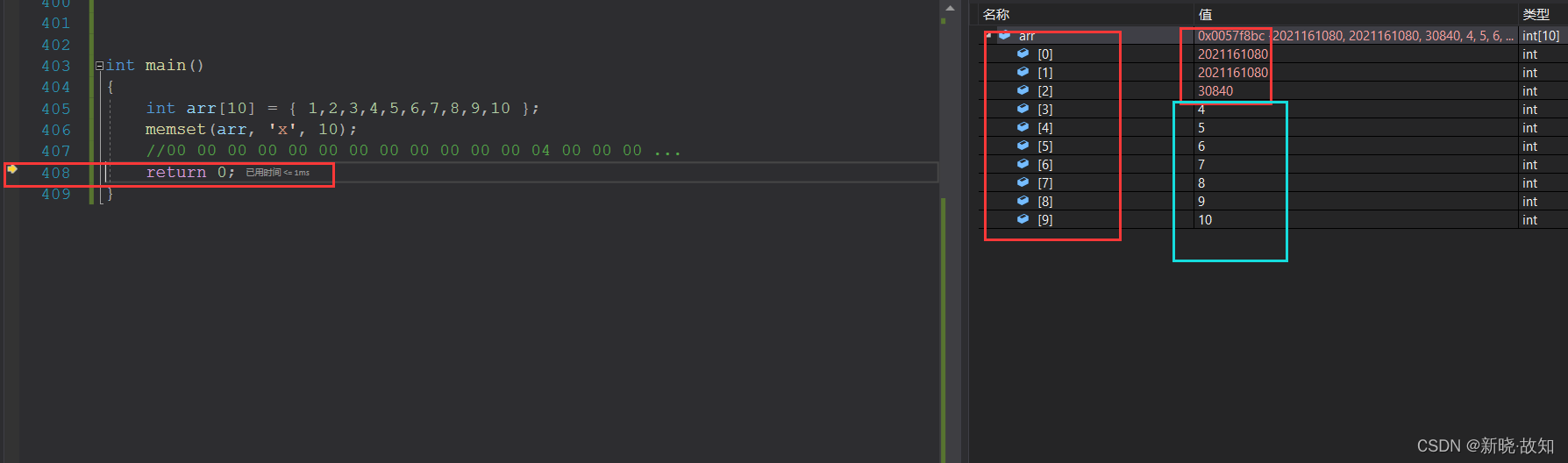Sort watch list by 名称 column header

(996, 14)
